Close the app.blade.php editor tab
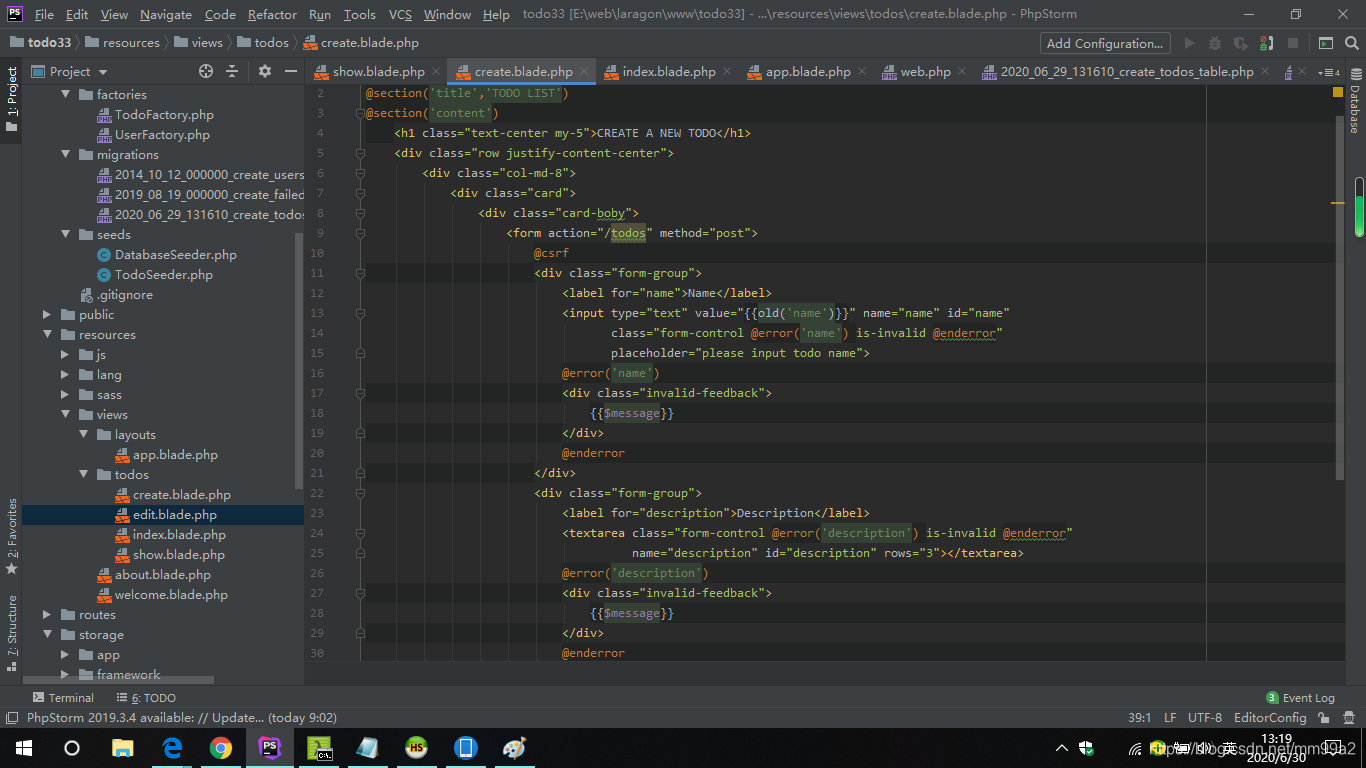The height and width of the screenshot is (768, 1366). (x=862, y=71)
